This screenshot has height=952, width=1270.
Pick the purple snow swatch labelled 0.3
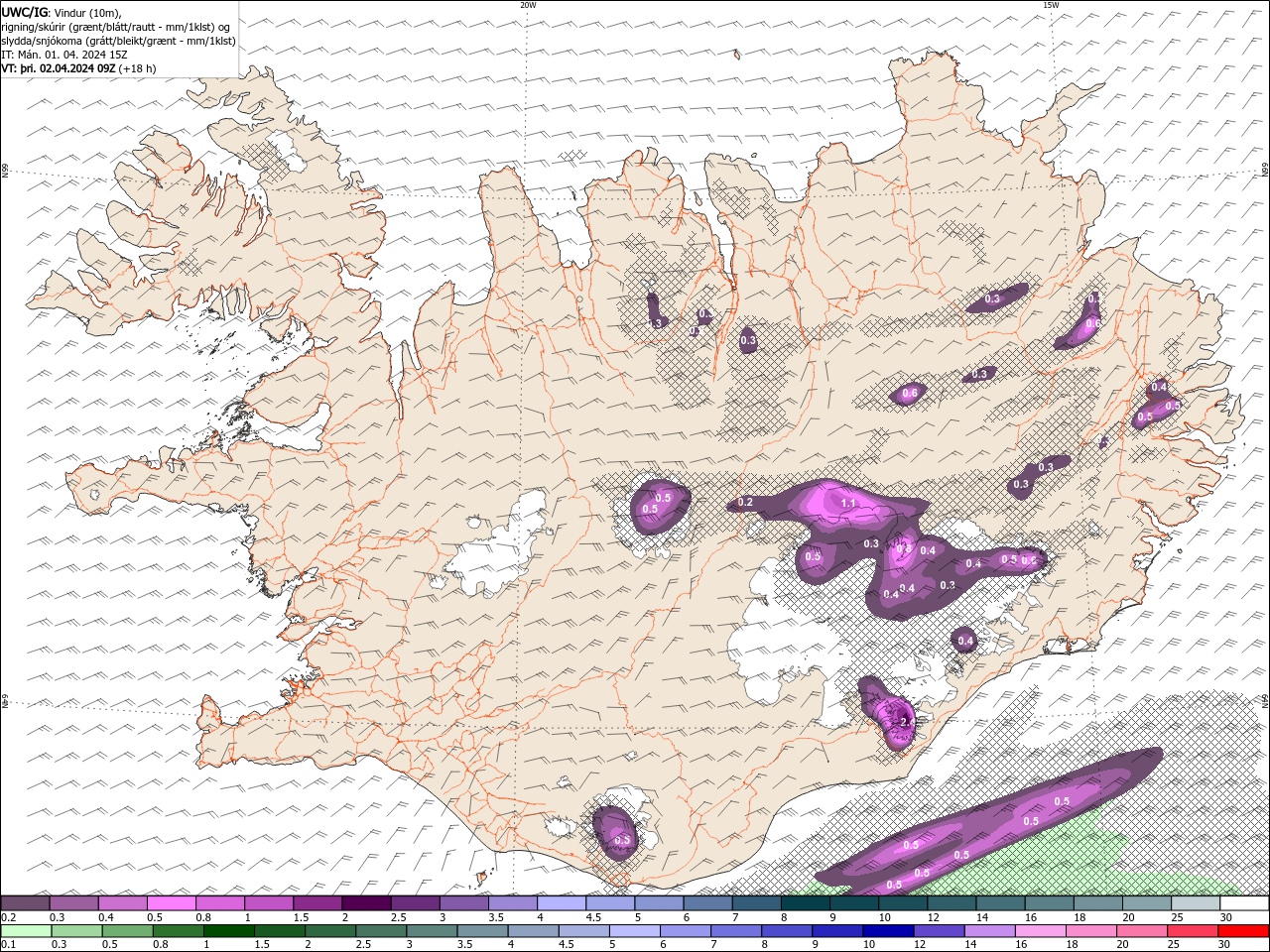point(73,903)
